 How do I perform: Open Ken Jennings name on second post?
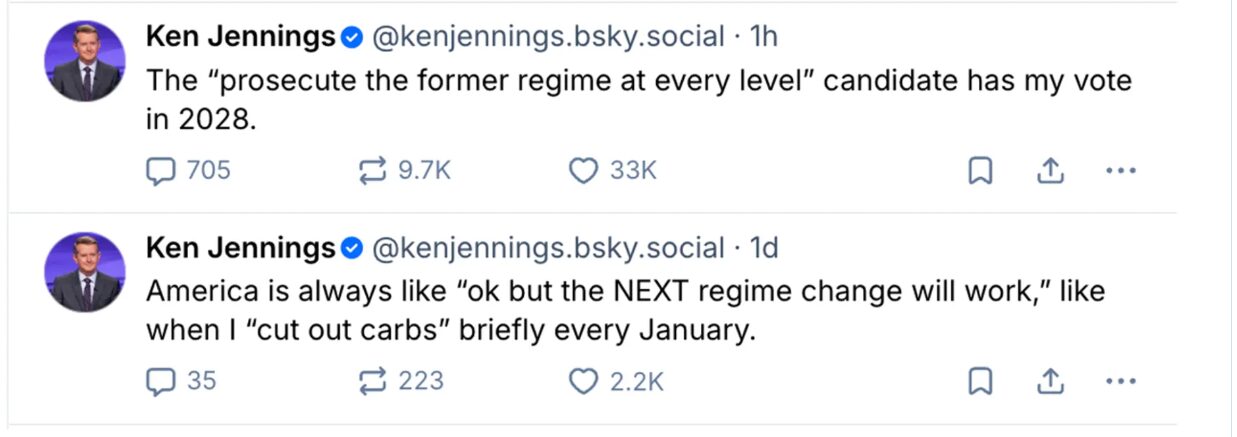click(240, 247)
